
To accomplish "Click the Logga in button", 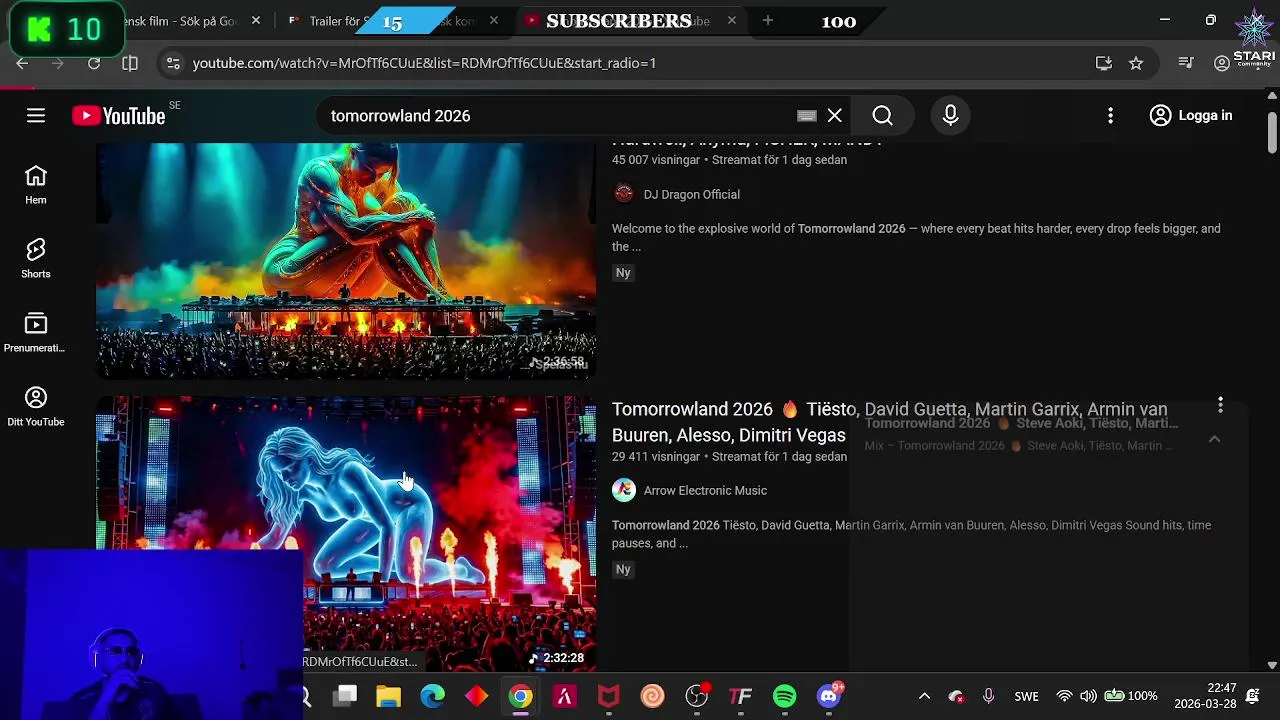I will (1191, 116).
